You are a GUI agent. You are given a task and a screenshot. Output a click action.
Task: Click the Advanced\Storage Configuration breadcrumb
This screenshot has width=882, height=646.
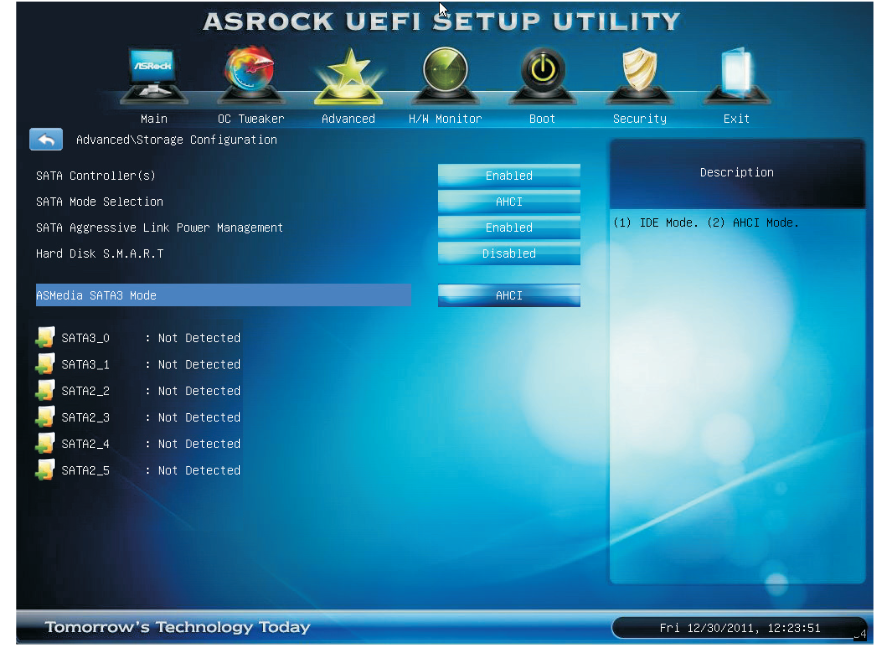tap(176, 140)
